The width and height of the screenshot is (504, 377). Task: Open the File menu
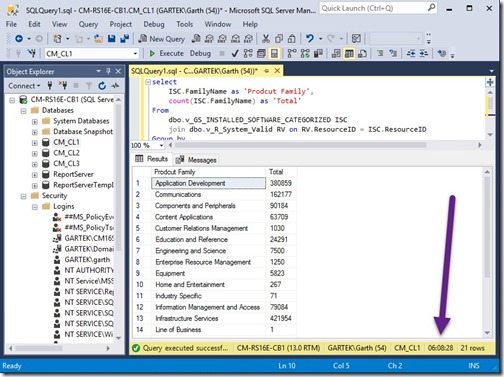[11, 24]
